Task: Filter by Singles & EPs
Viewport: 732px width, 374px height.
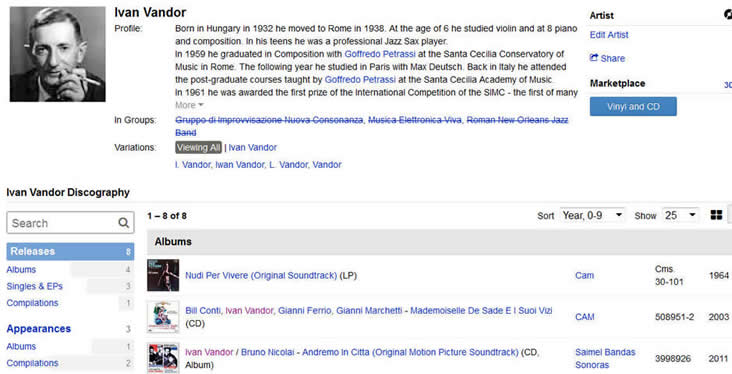Action: [35, 286]
